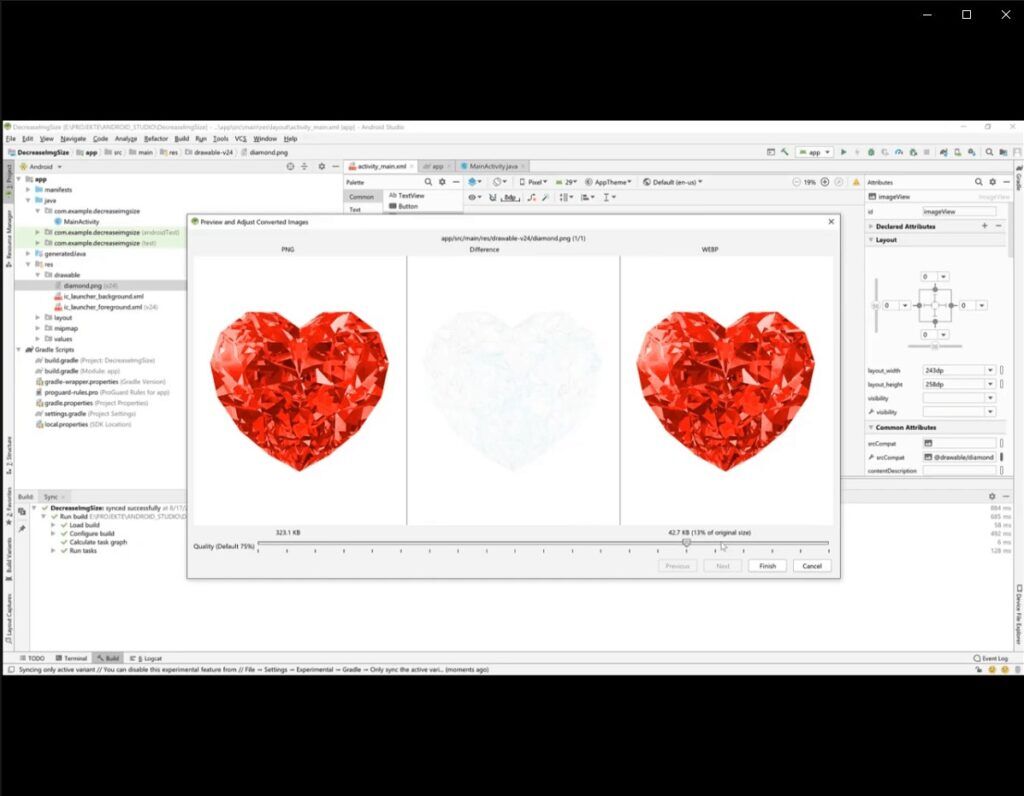Viewport: 1024px width, 796px height.
Task: Toggle the view options eye icon
Action: 474,197
